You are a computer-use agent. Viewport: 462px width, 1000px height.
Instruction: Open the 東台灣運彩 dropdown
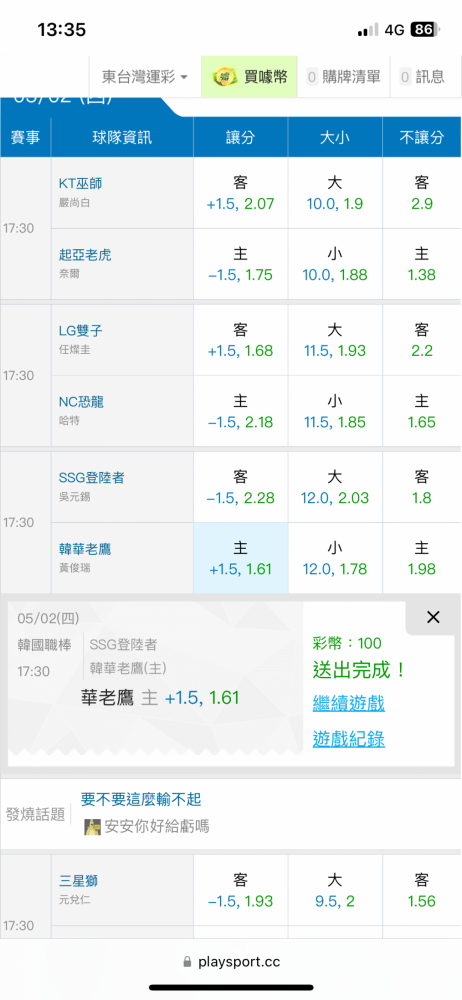click(x=145, y=77)
